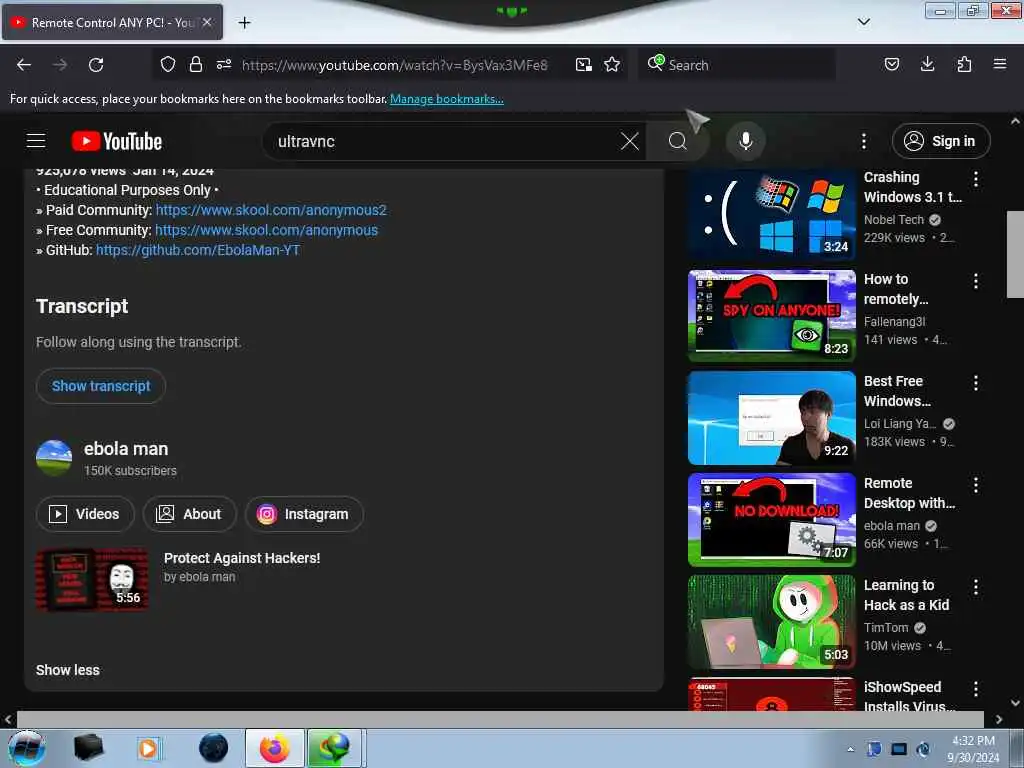Image resolution: width=1024 pixels, height=768 pixels.
Task: Run search with YouTube magnifier button
Action: tap(678, 141)
